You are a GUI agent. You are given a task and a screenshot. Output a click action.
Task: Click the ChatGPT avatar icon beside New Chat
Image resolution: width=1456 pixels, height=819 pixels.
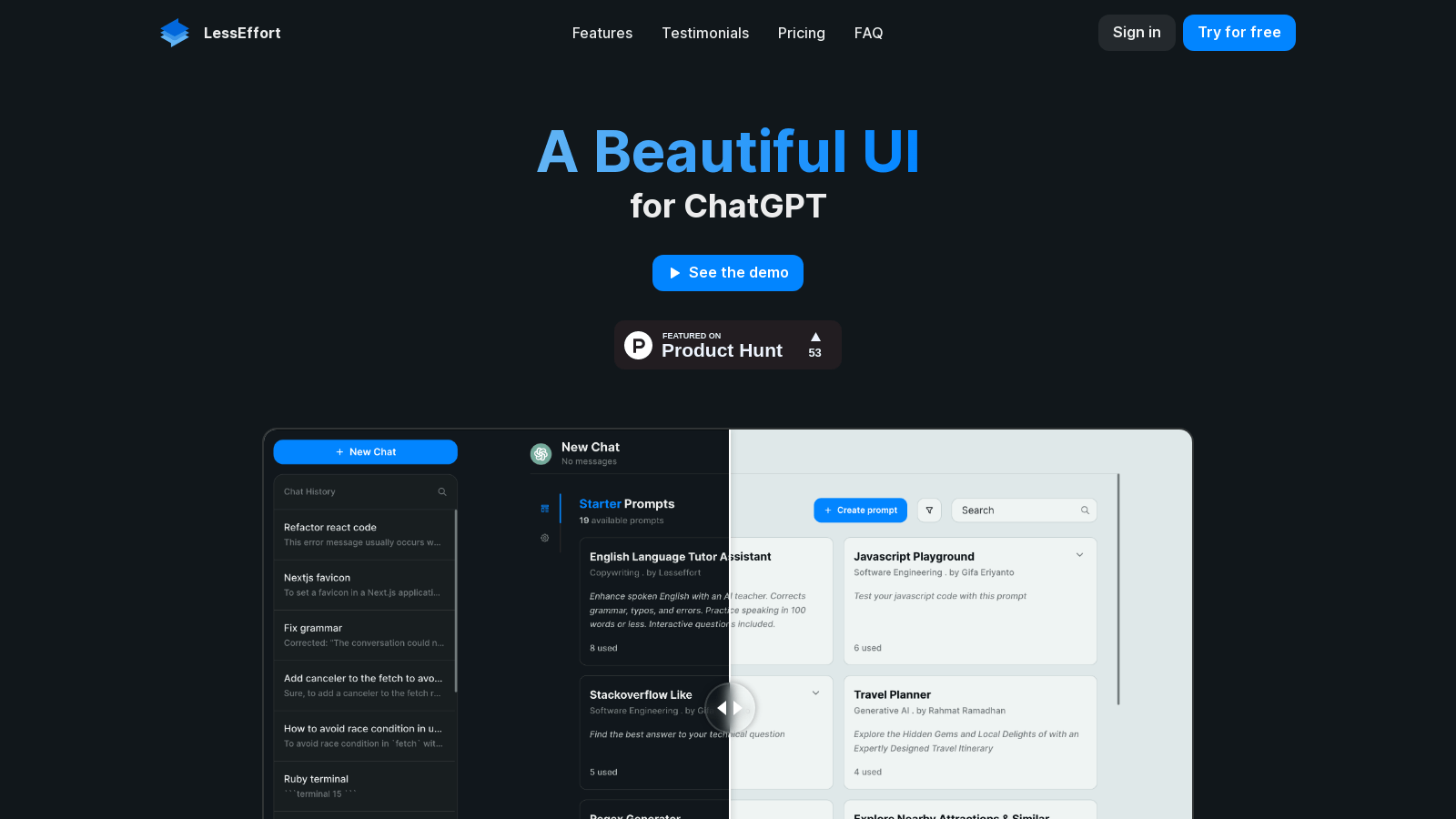coord(541,454)
